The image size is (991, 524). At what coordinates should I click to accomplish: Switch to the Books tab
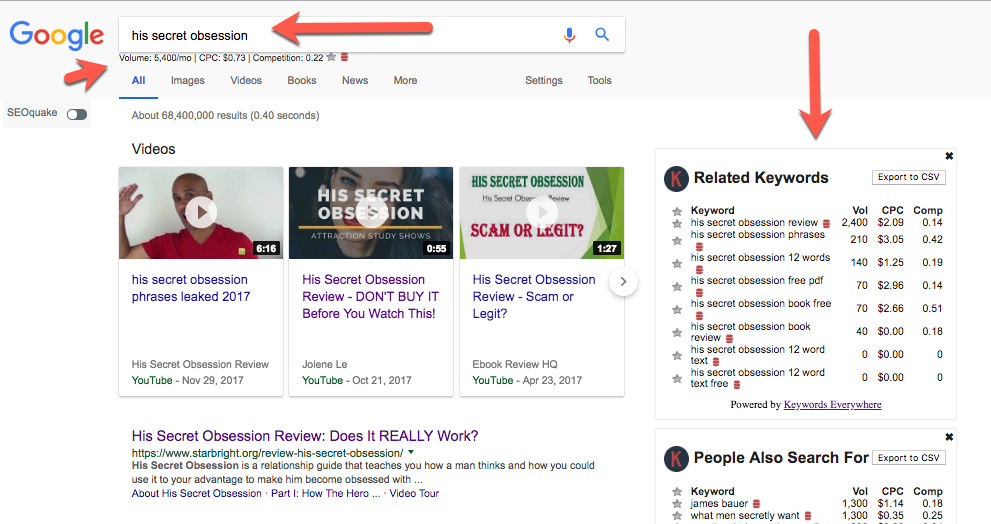point(301,80)
